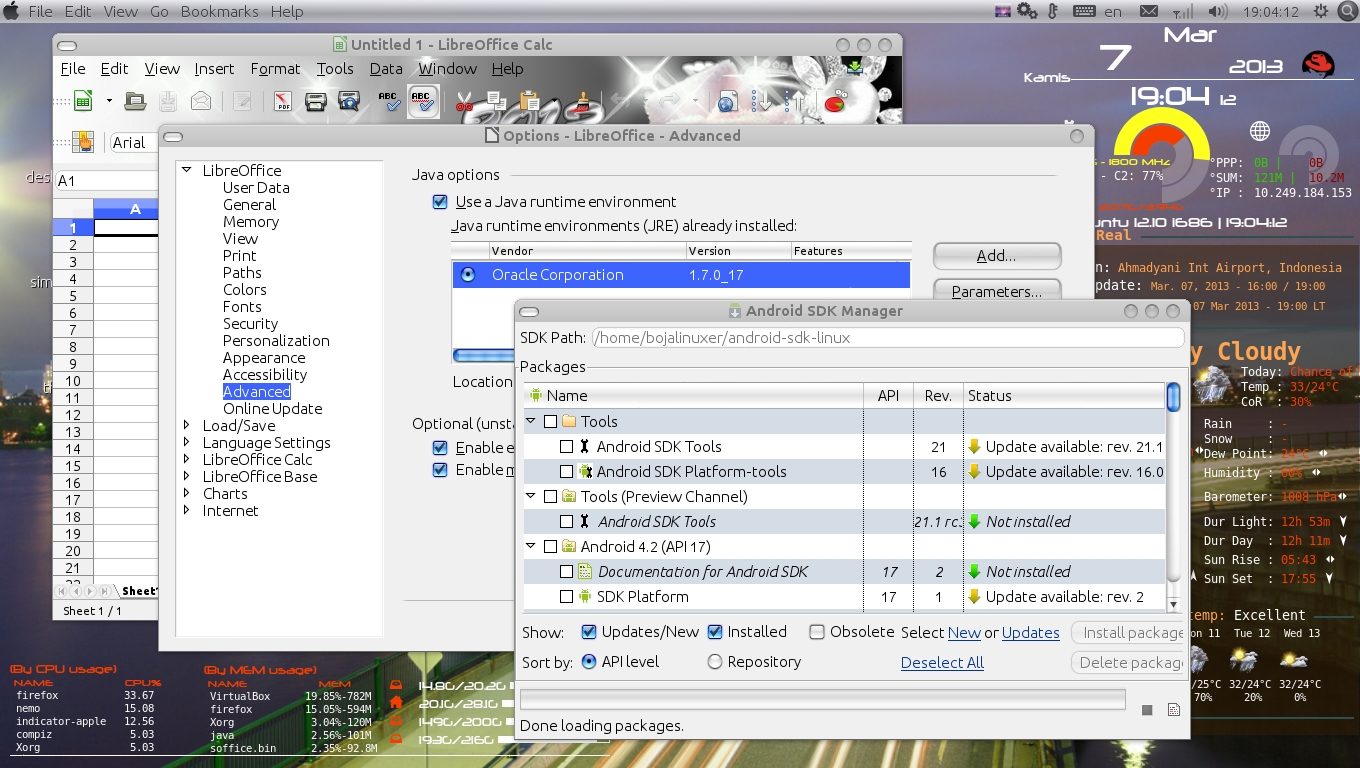Open the Format menu in Calc
This screenshot has width=1360, height=768.
point(275,69)
